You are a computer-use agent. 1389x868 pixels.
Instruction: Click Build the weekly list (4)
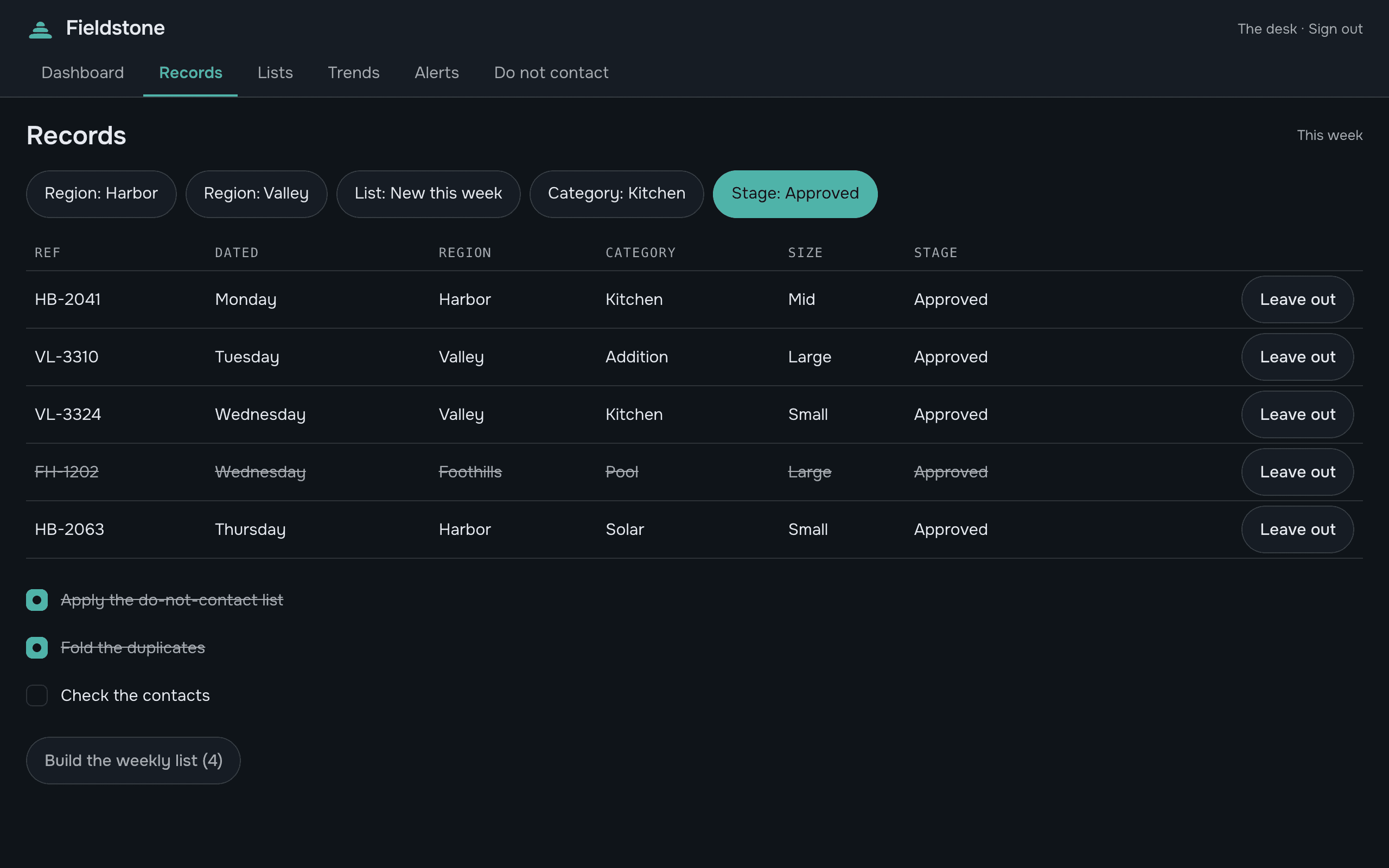click(133, 761)
